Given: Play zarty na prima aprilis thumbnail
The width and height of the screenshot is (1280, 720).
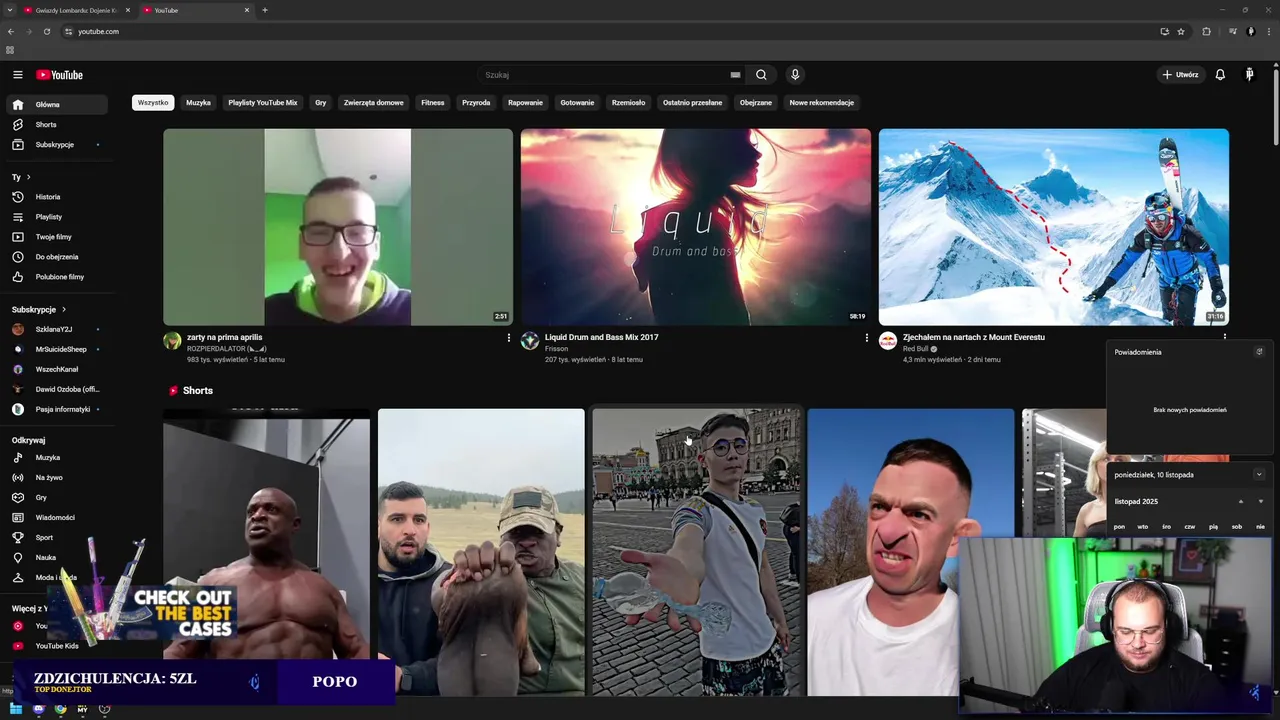Looking at the screenshot, I should [x=338, y=227].
